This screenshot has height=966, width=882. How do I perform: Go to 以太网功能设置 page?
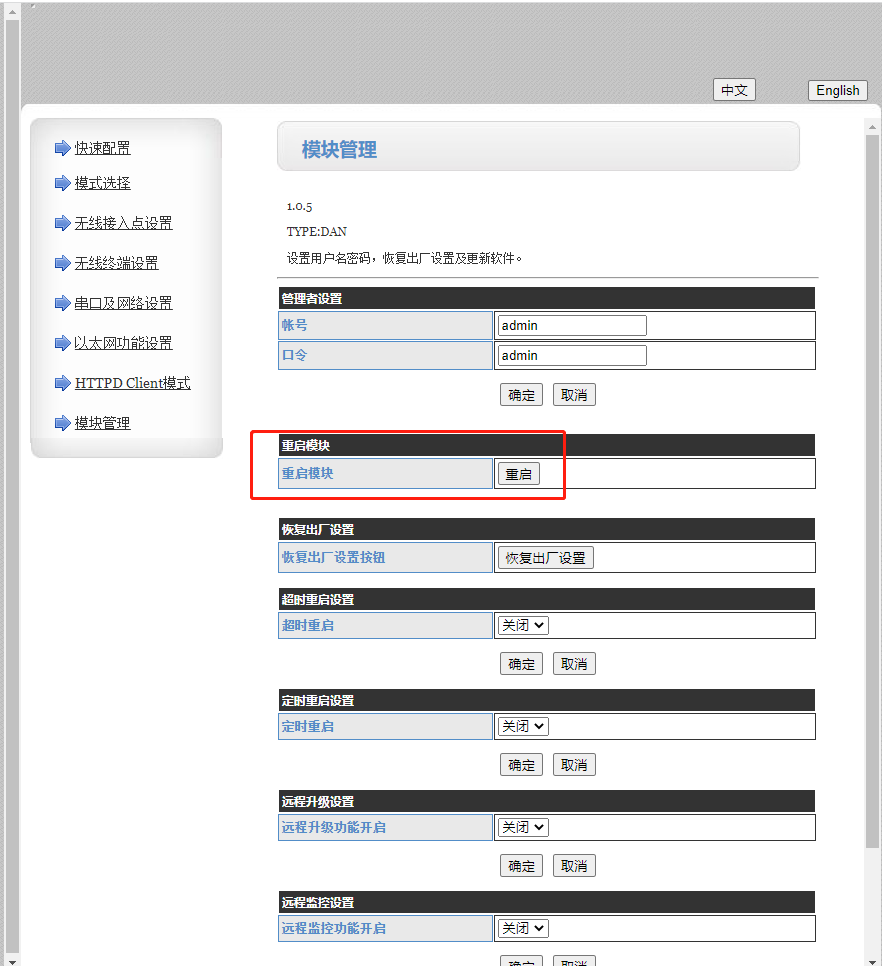click(123, 343)
